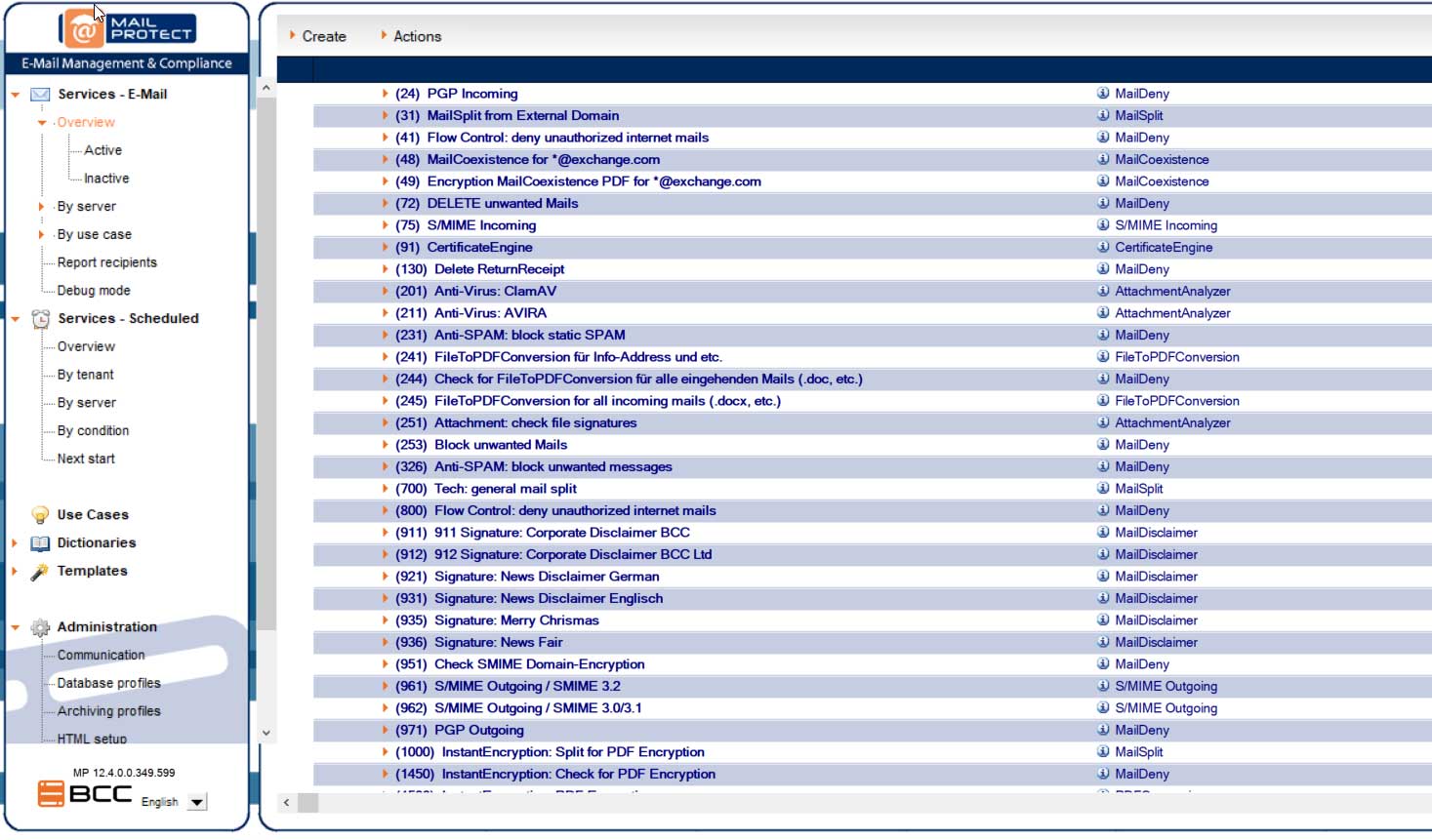Click info icon for row (961) S/MIME Outgoing
The height and width of the screenshot is (840, 1432).
pos(1103,686)
